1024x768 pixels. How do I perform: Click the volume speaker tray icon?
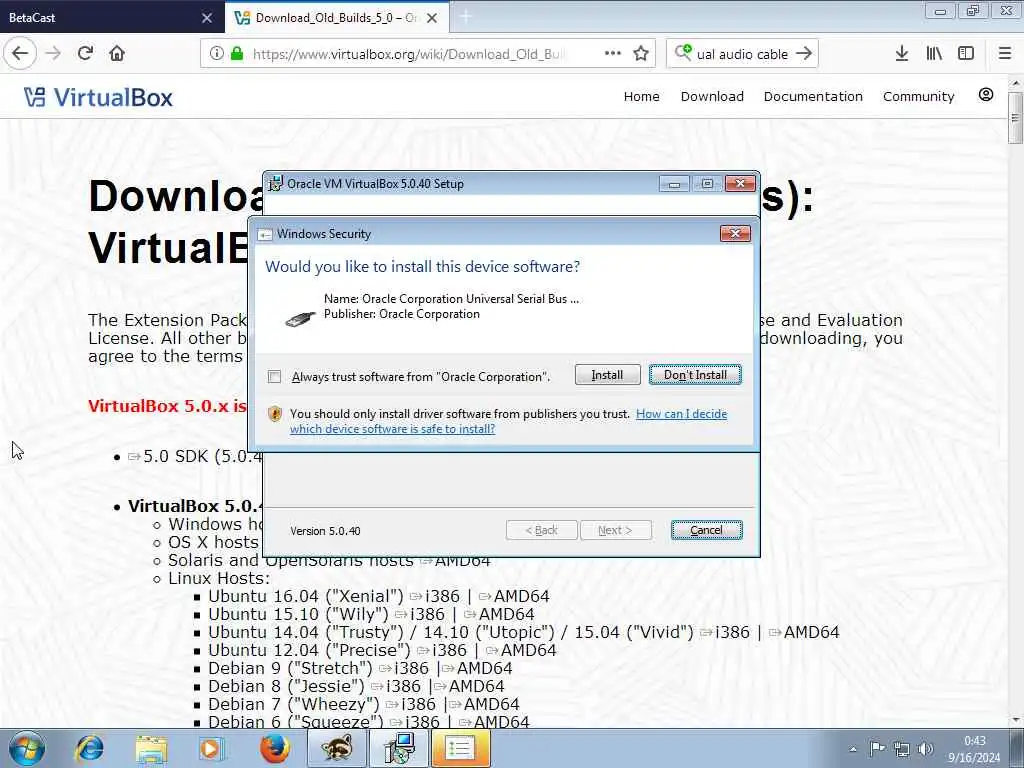925,749
